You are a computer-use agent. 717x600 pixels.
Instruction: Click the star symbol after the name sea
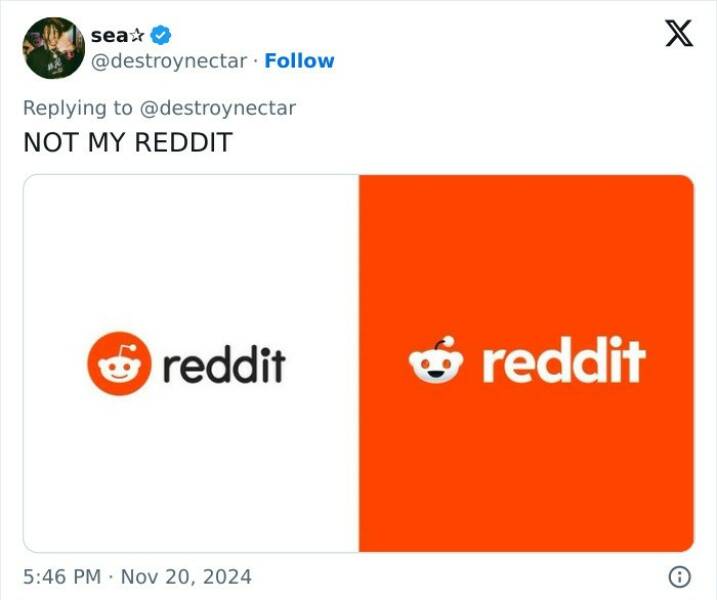[138, 36]
